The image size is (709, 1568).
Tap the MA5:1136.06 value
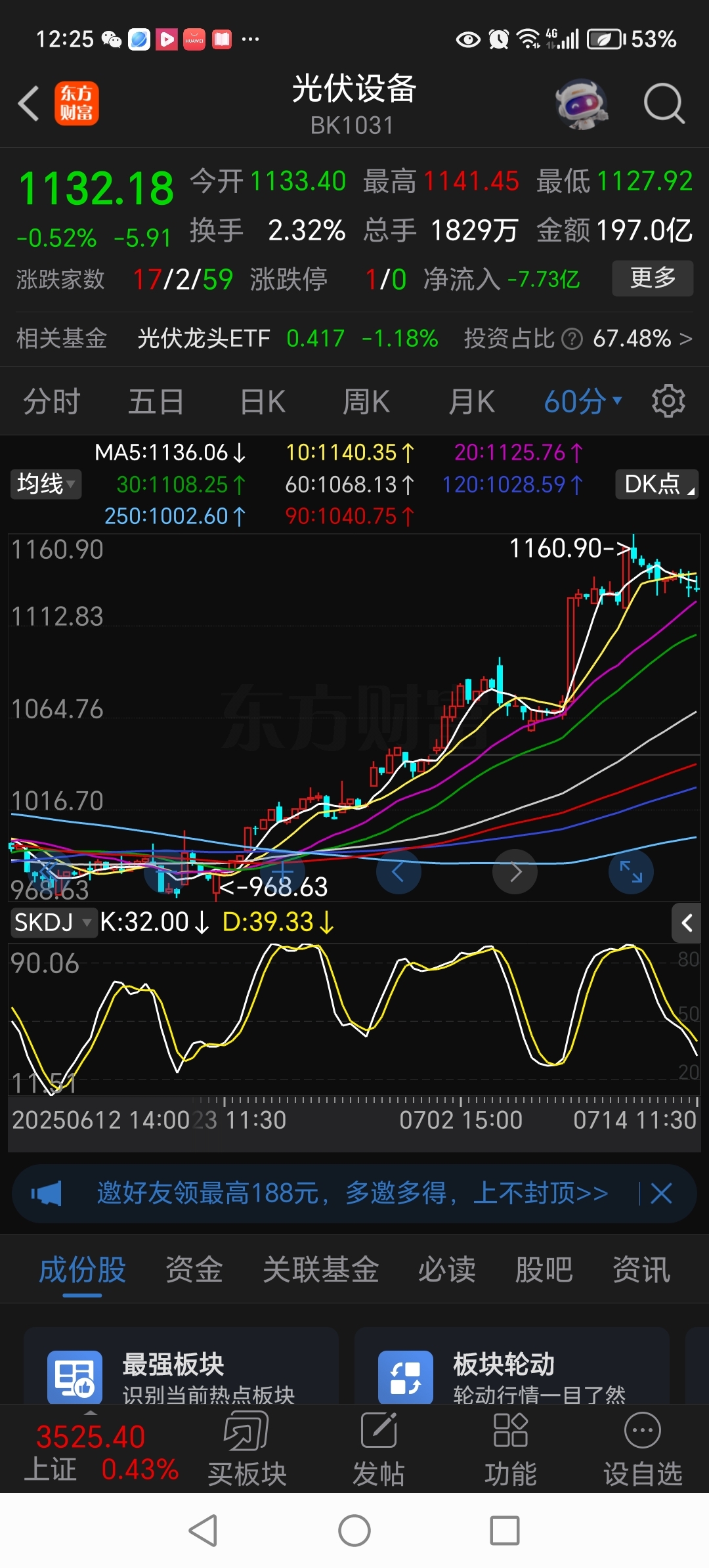170,452
